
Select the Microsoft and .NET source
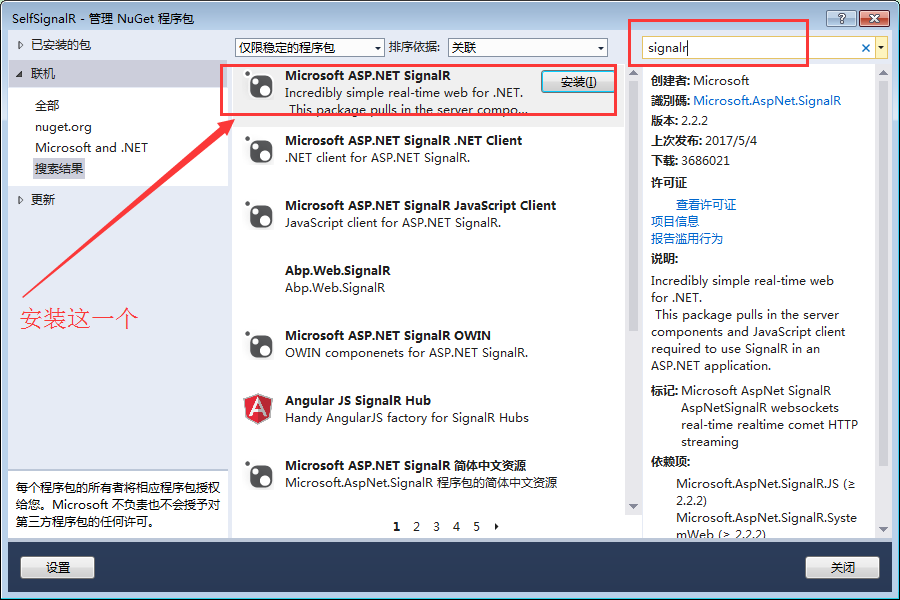[x=91, y=148]
